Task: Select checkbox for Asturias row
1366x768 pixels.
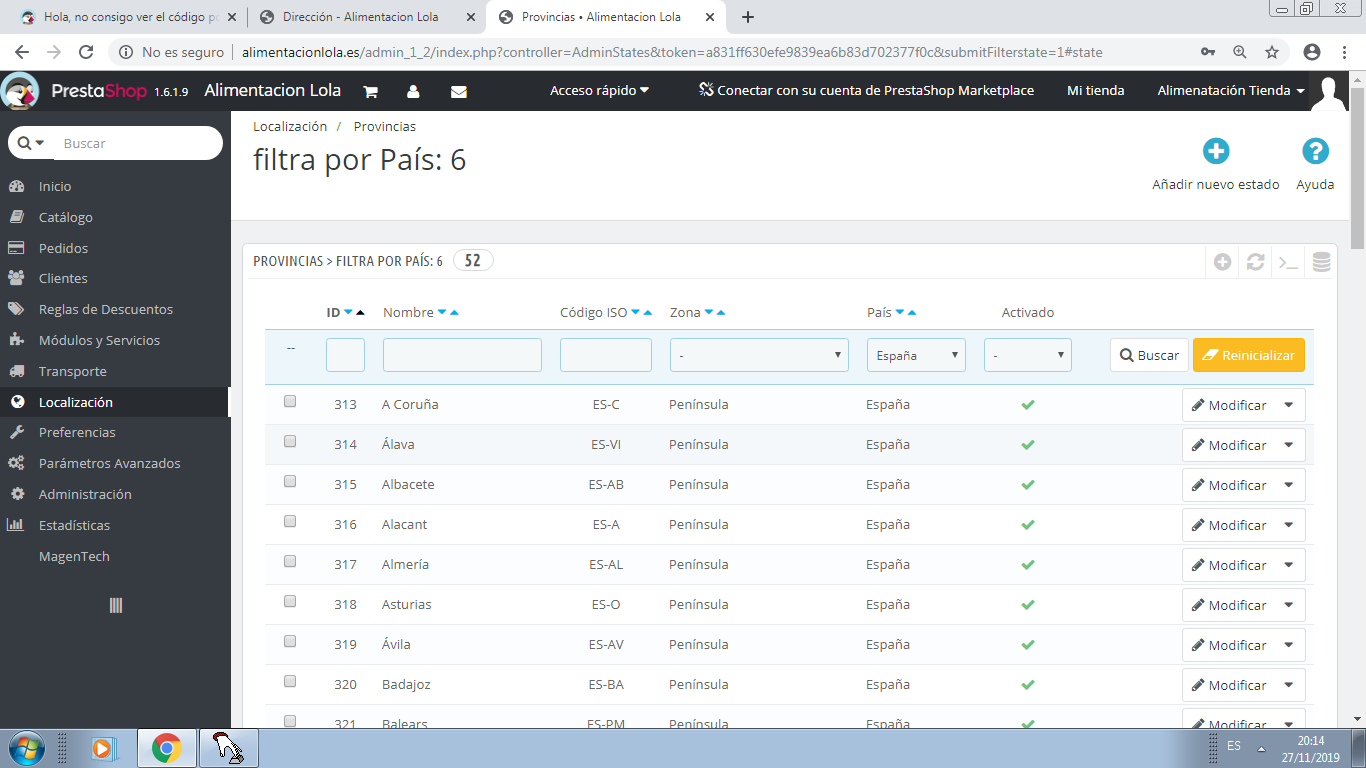Action: click(x=290, y=601)
